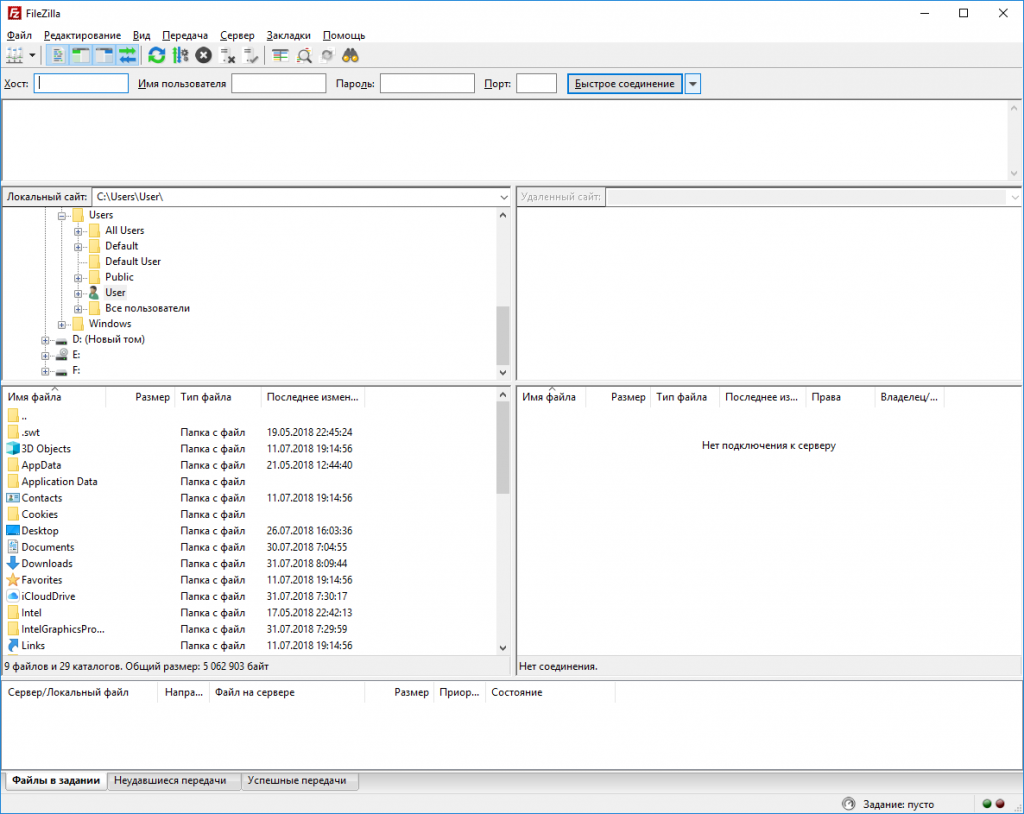Click the disconnect from server icon
The width and height of the screenshot is (1024, 814).
coord(227,56)
